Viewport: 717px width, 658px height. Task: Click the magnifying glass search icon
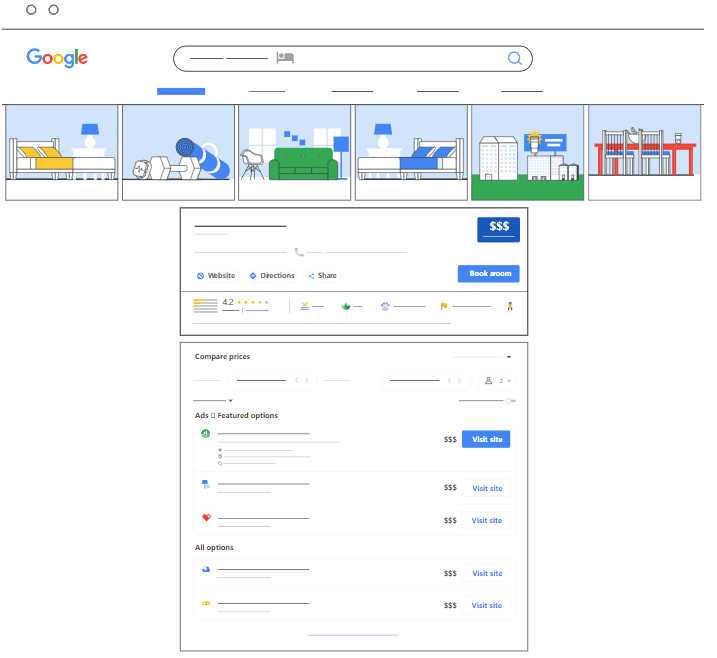[x=515, y=59]
